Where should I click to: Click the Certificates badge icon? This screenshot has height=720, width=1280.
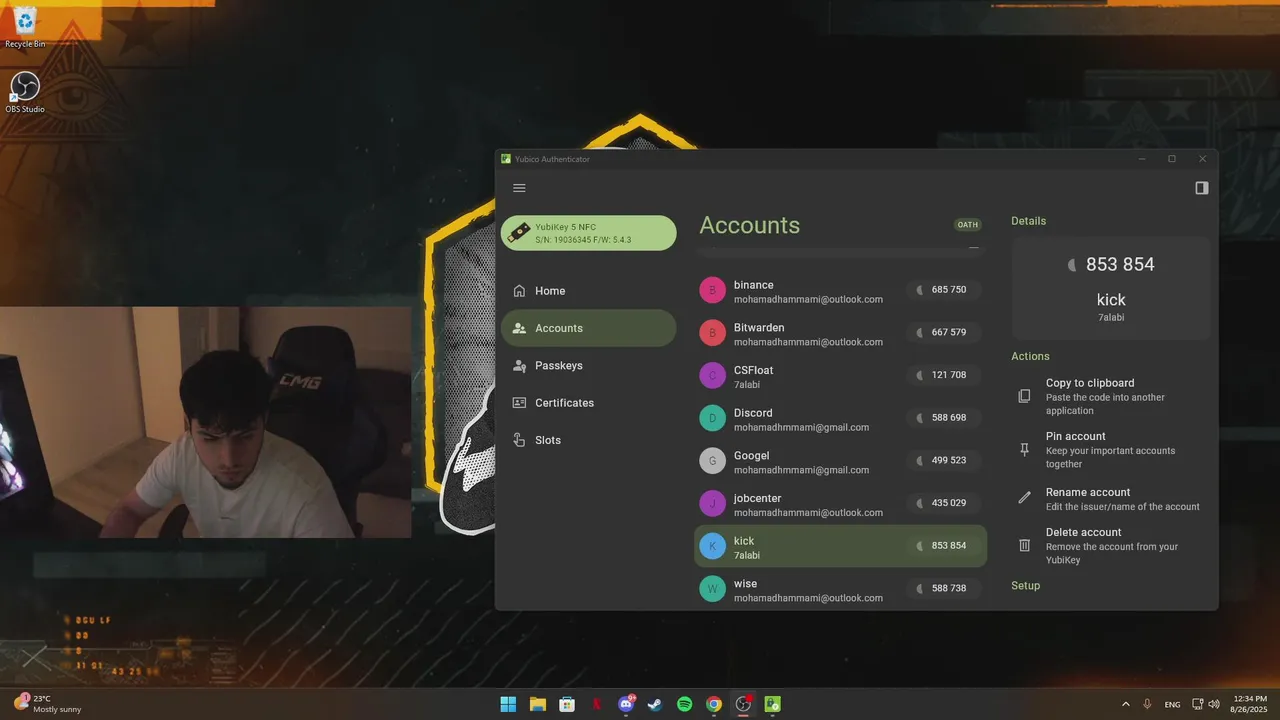(519, 403)
